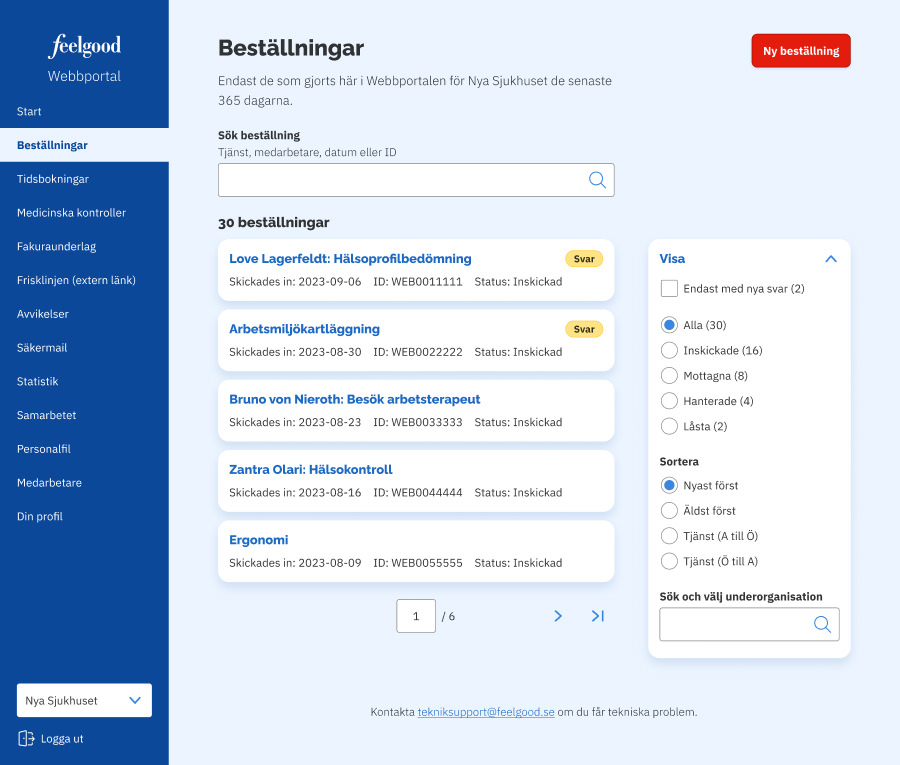Click the 'ID: WEB0055555' text
This screenshot has height=765, width=900.
(418, 563)
